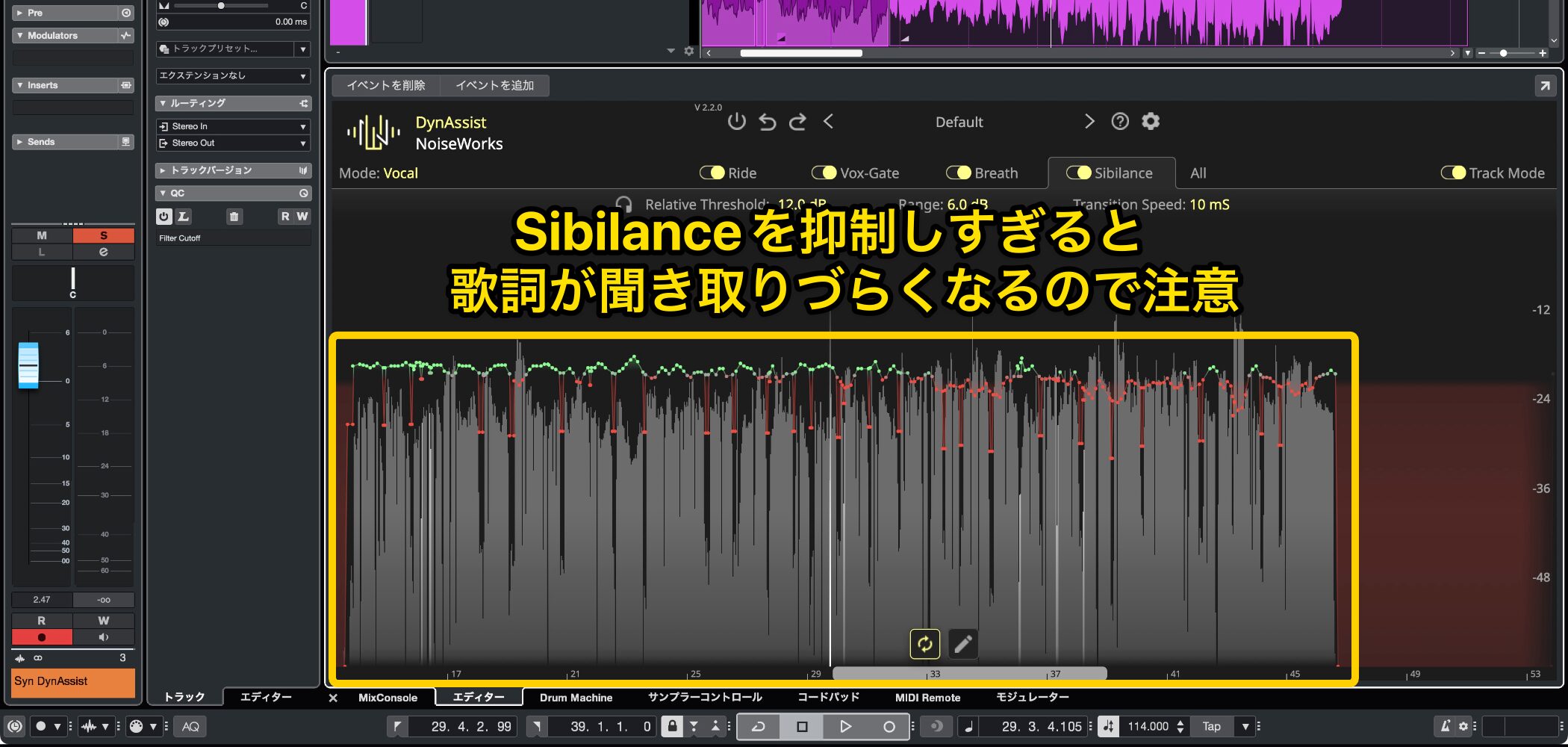Click the QC learn mode icon
Viewport: 1568px width, 747px height.
(183, 217)
